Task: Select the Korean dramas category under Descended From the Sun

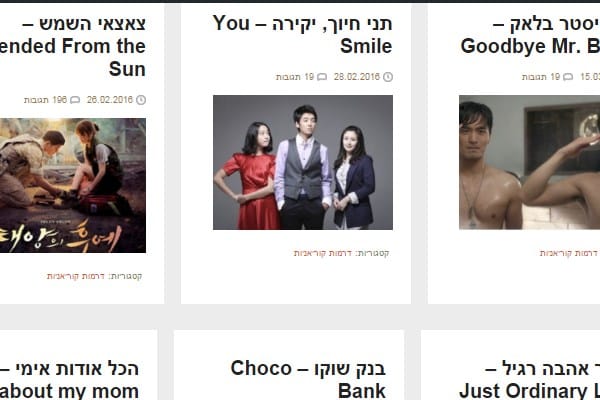Action: click(x=76, y=276)
